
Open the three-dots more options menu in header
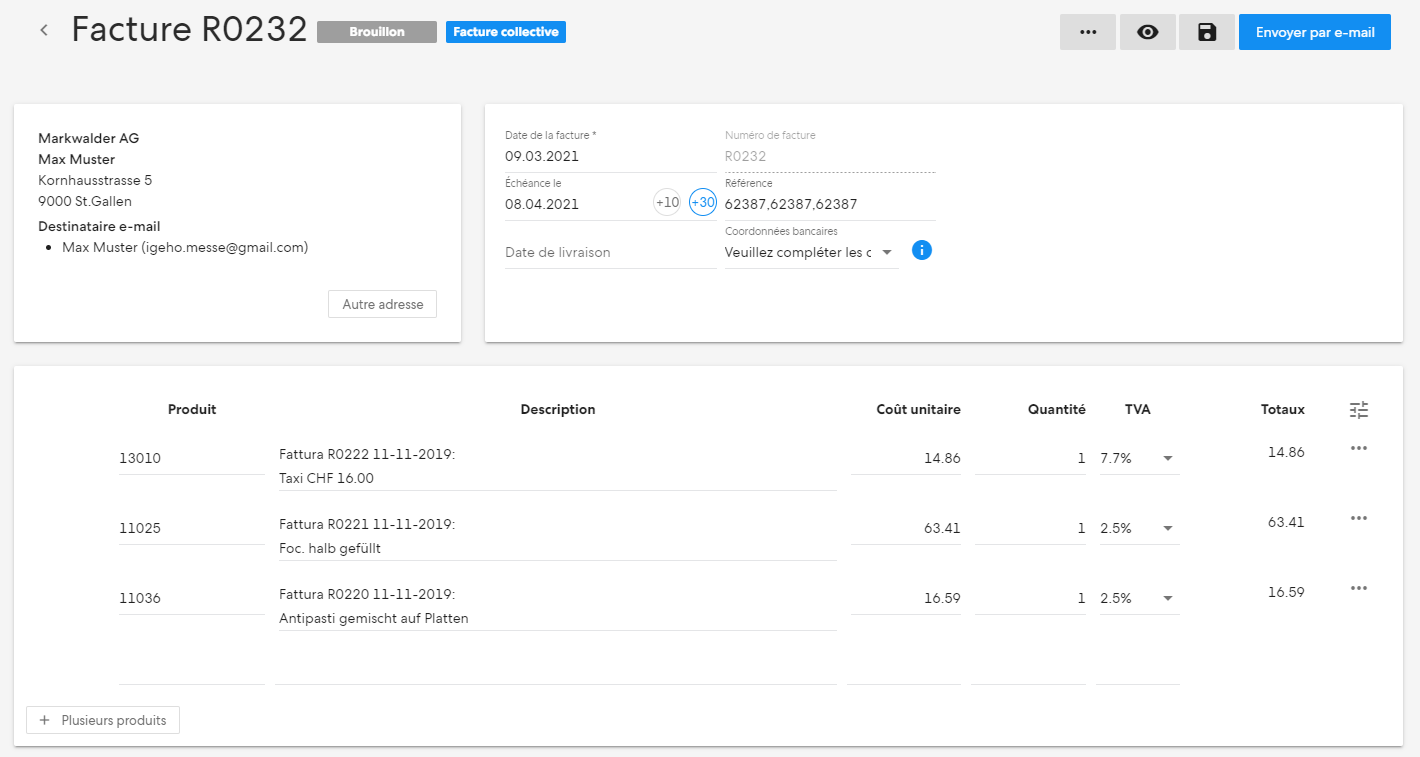click(x=1088, y=32)
